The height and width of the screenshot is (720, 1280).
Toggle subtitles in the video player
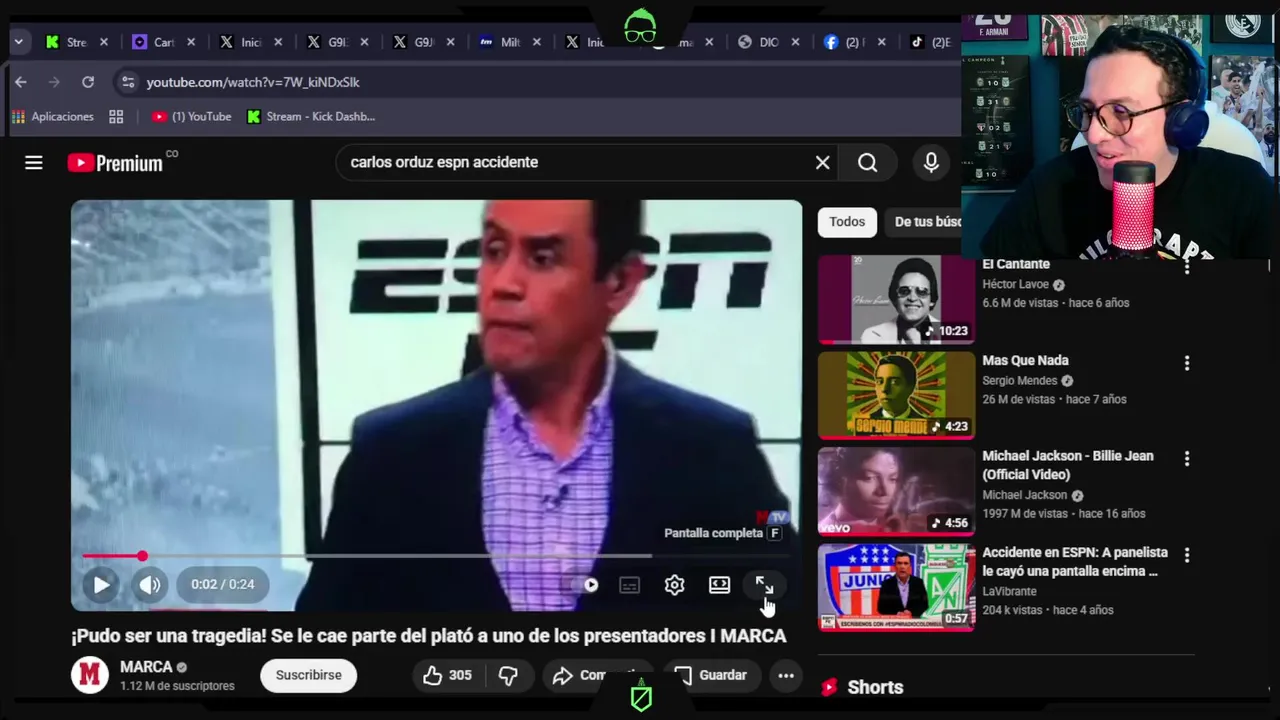tap(629, 585)
